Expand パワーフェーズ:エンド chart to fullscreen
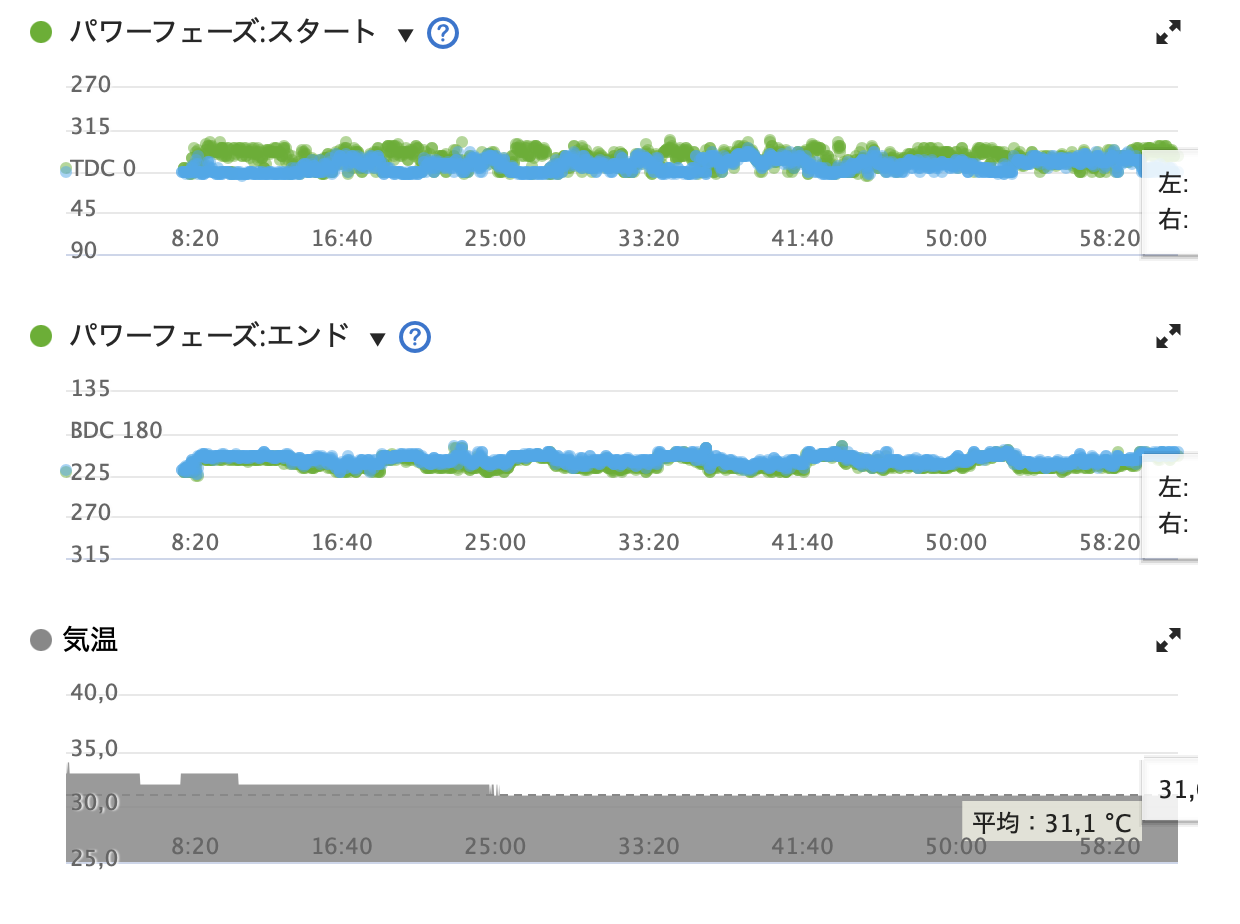 [1168, 336]
